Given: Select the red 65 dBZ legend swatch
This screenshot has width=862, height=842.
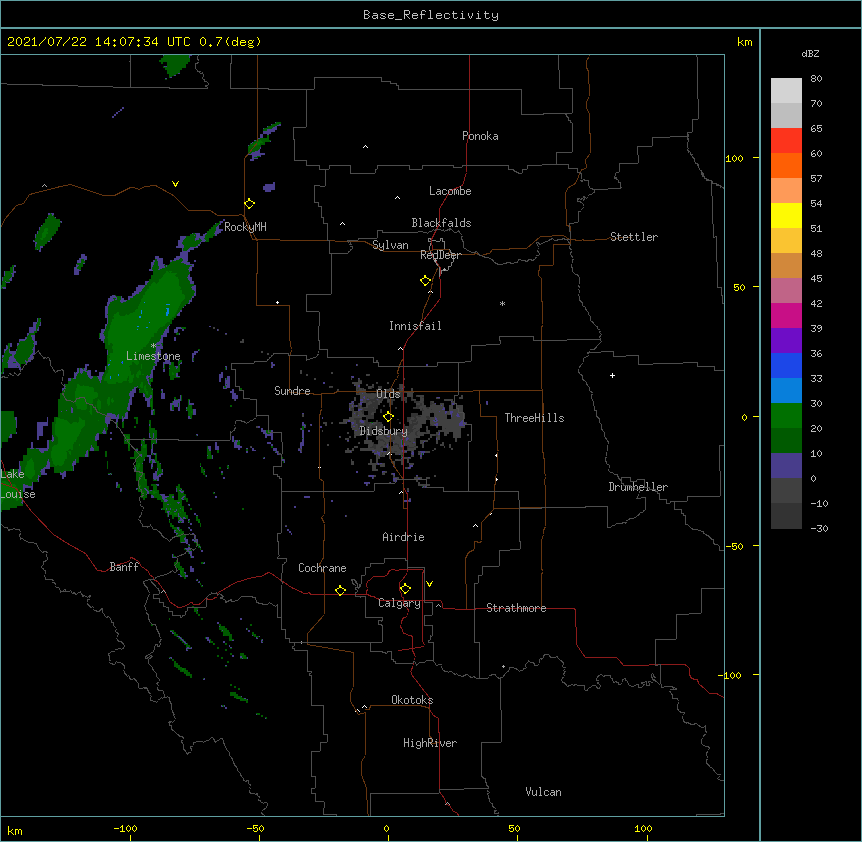Looking at the screenshot, I should point(786,140).
